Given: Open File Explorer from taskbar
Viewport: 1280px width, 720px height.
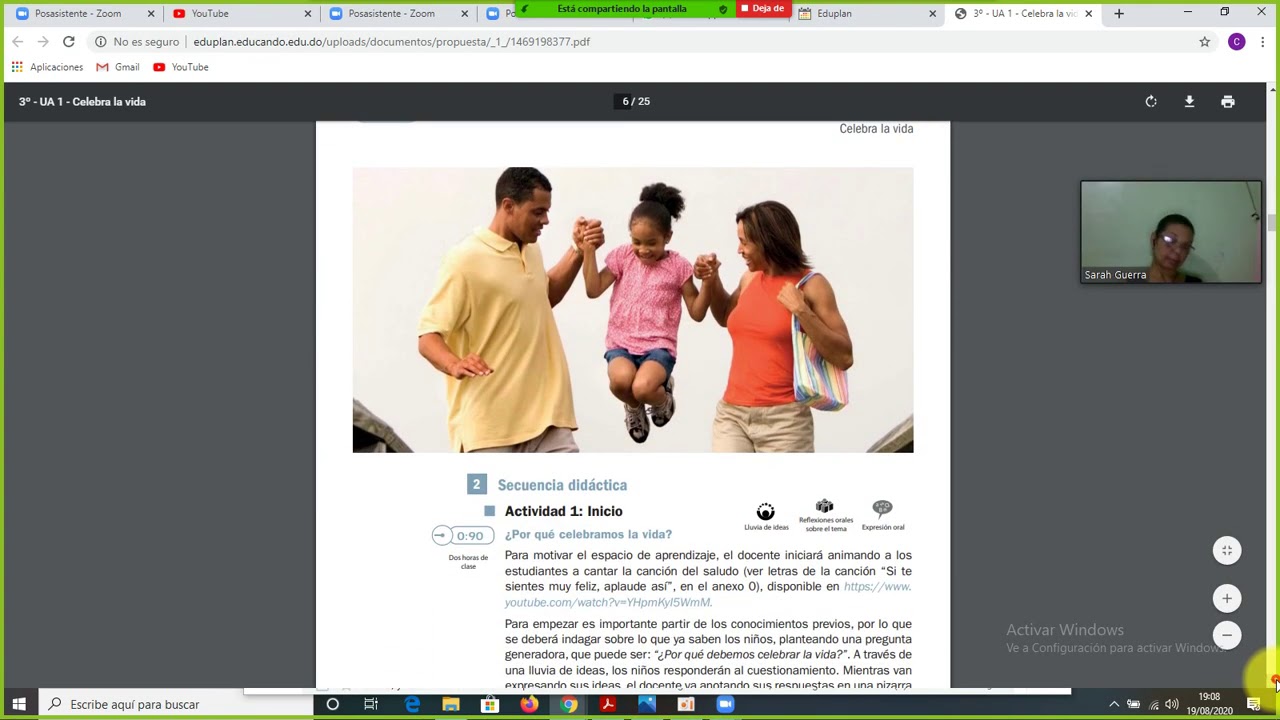Looking at the screenshot, I should coord(451,704).
